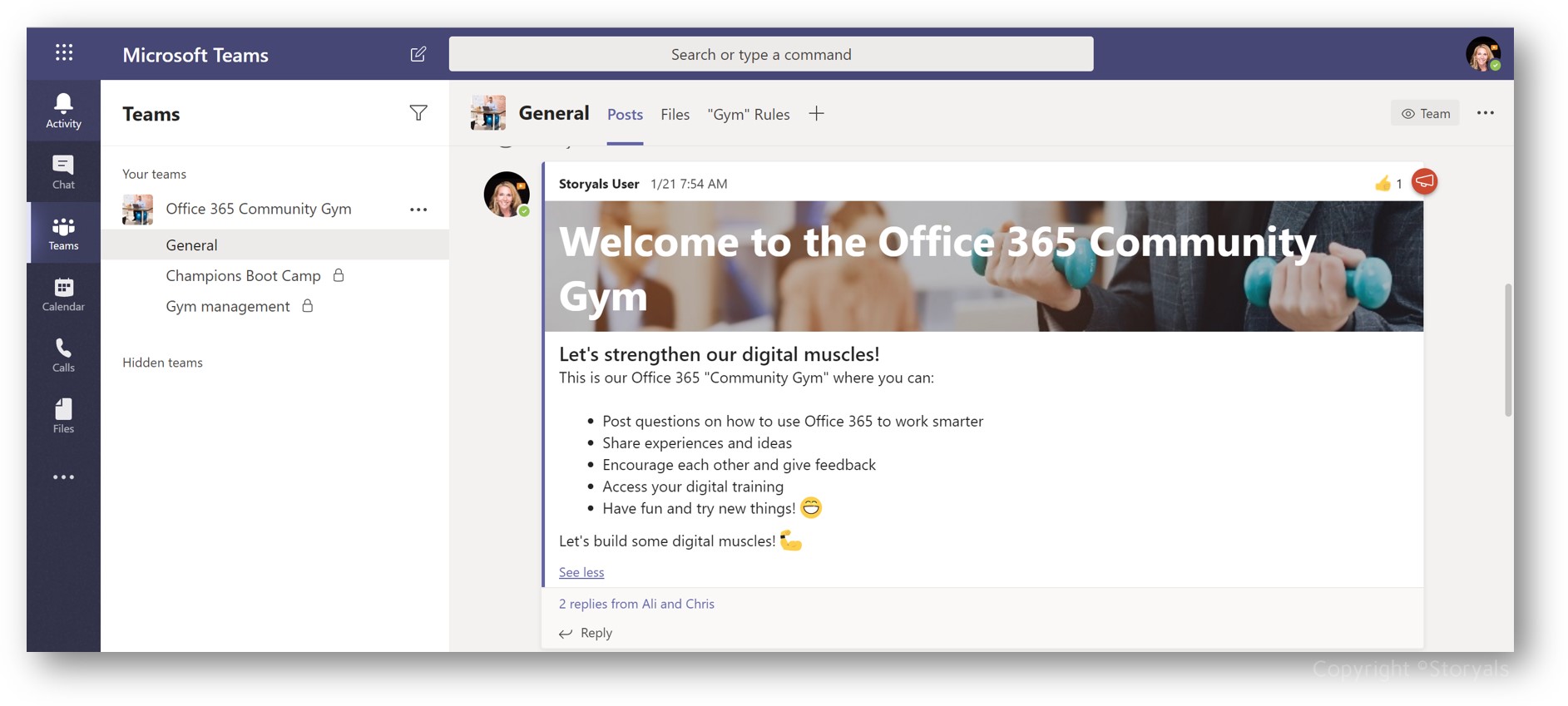Switch to the Files tab

(x=675, y=115)
